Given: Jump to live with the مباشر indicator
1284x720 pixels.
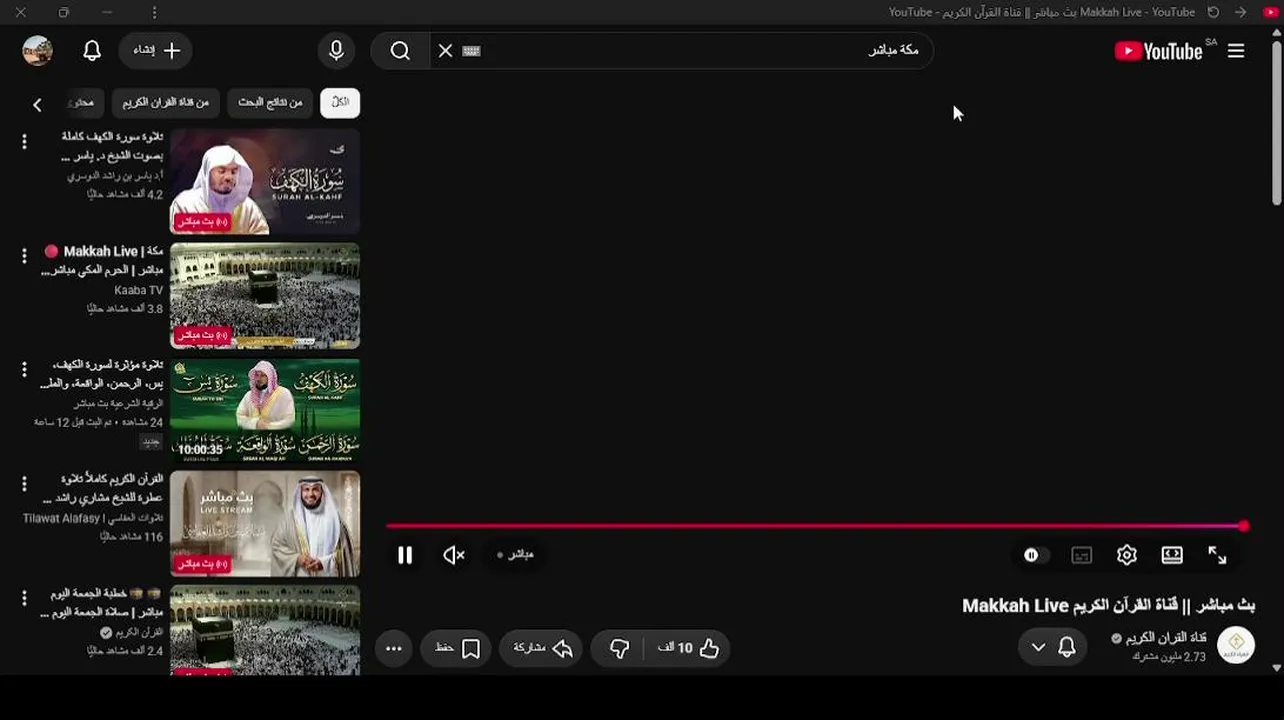Looking at the screenshot, I should point(516,554).
